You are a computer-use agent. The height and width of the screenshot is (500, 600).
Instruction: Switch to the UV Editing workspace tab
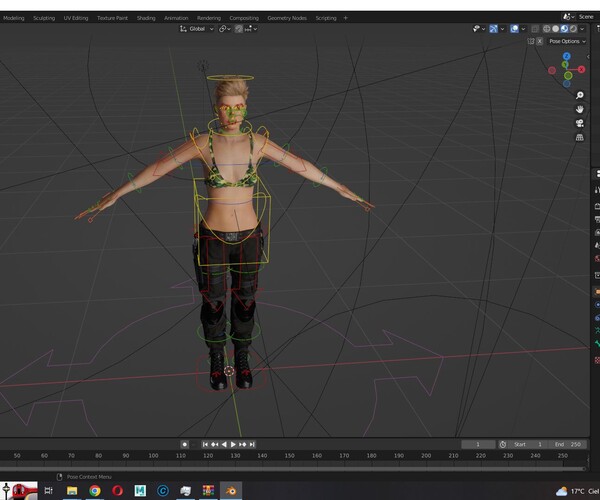tap(76, 18)
